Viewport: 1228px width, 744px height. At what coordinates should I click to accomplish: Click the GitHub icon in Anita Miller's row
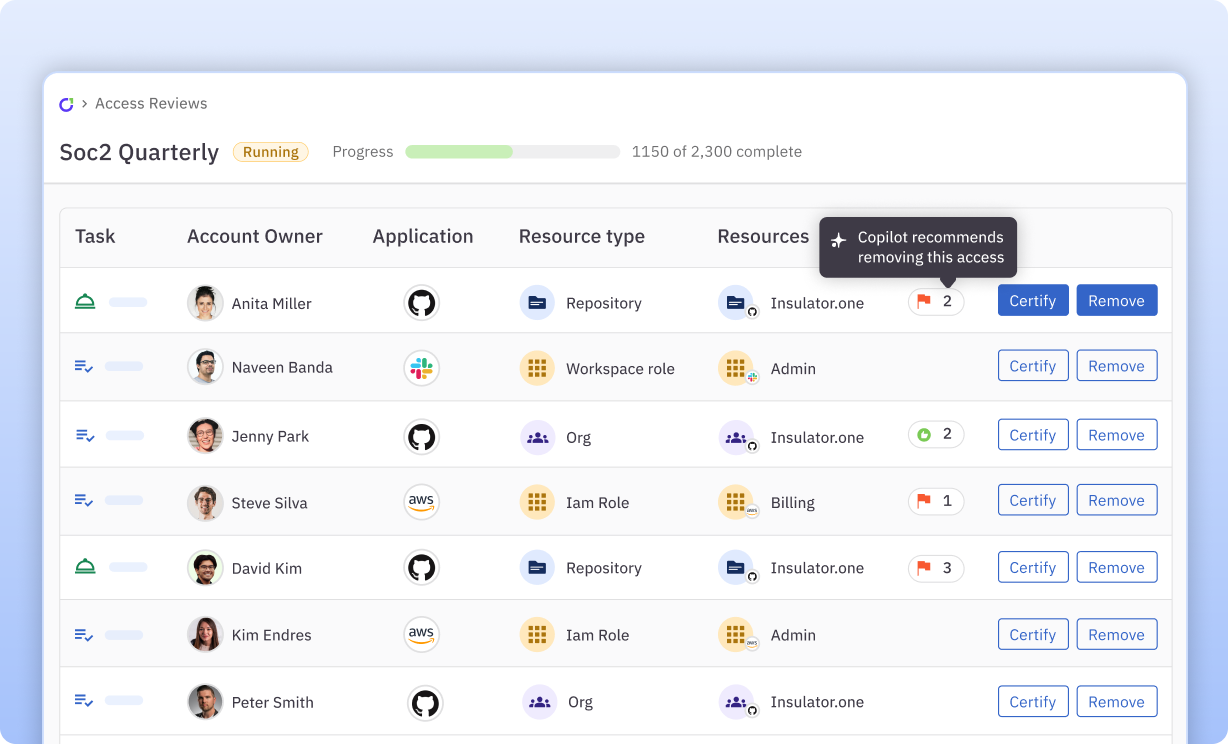(x=421, y=302)
